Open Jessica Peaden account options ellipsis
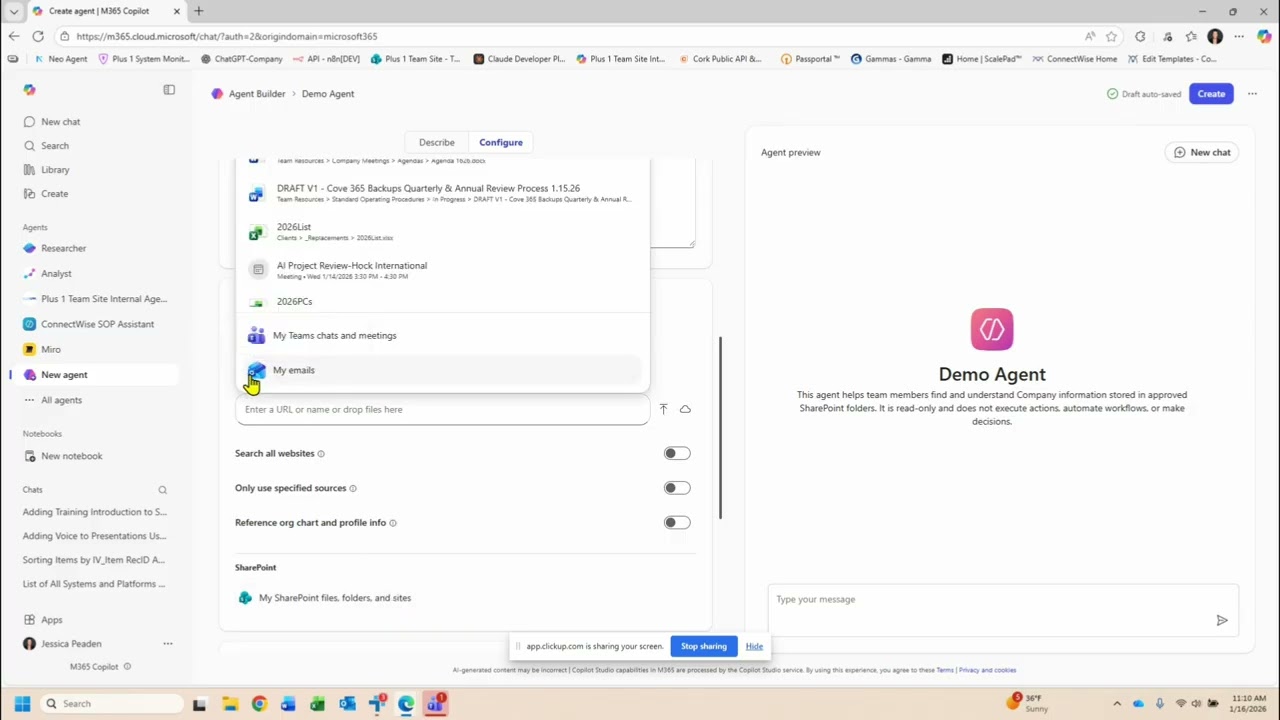1280x720 pixels. point(168,644)
